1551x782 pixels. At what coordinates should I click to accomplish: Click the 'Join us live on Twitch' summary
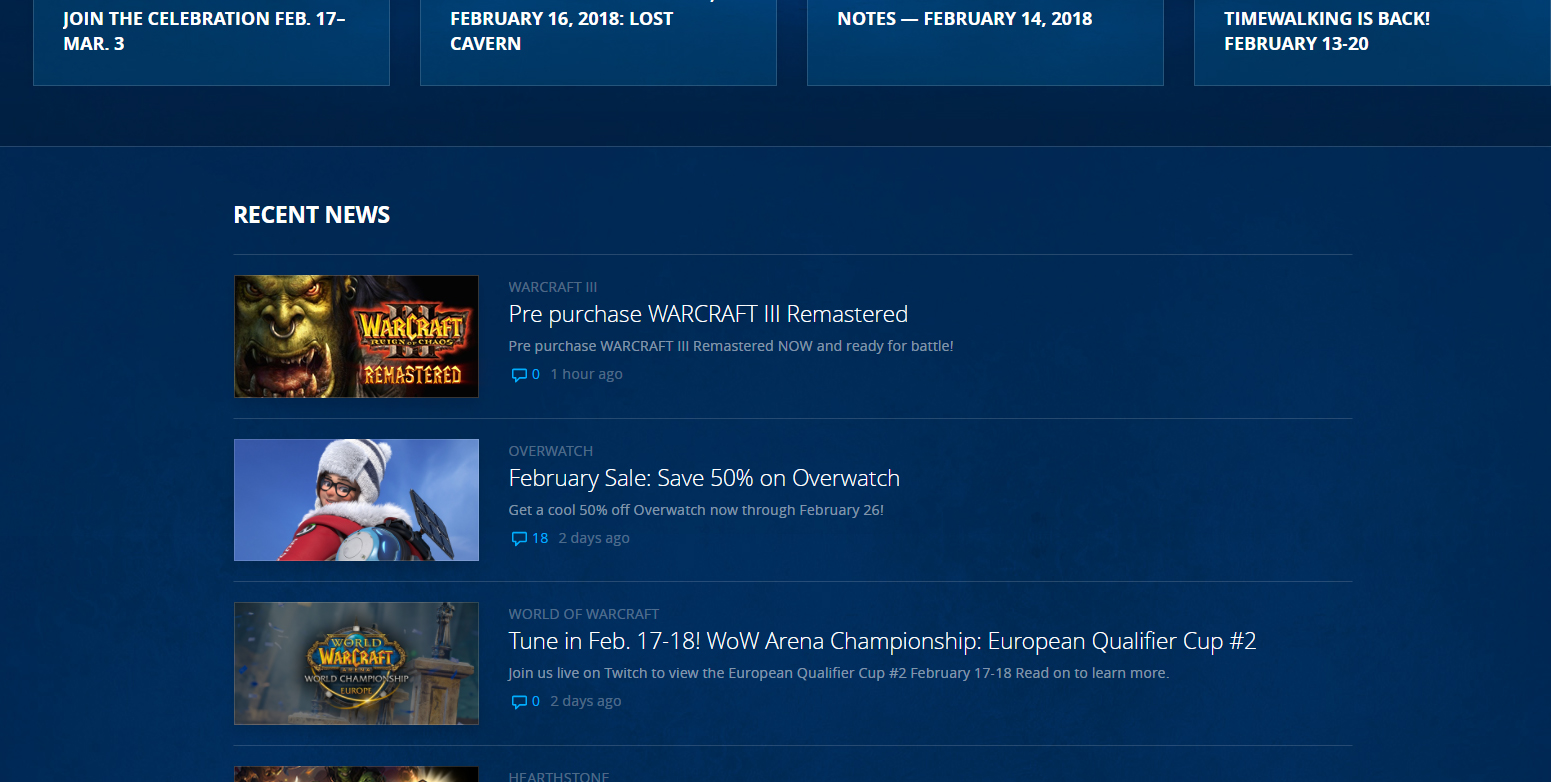838,673
